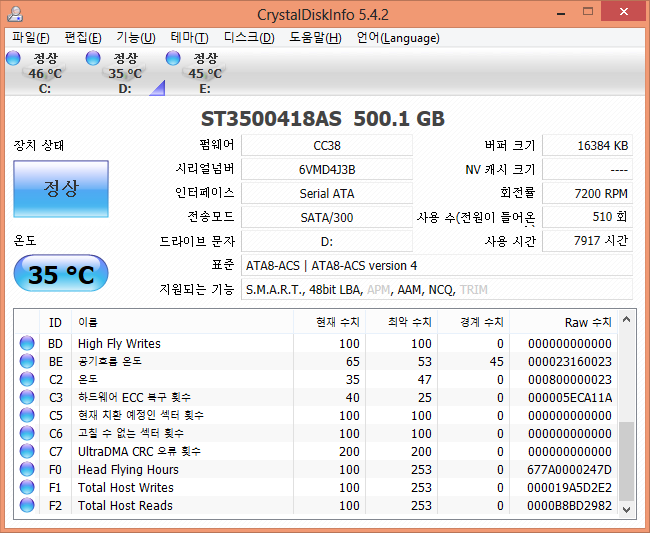650x533 pixels.
Task: Select the Total Host Writes row name
Action: coord(126,487)
